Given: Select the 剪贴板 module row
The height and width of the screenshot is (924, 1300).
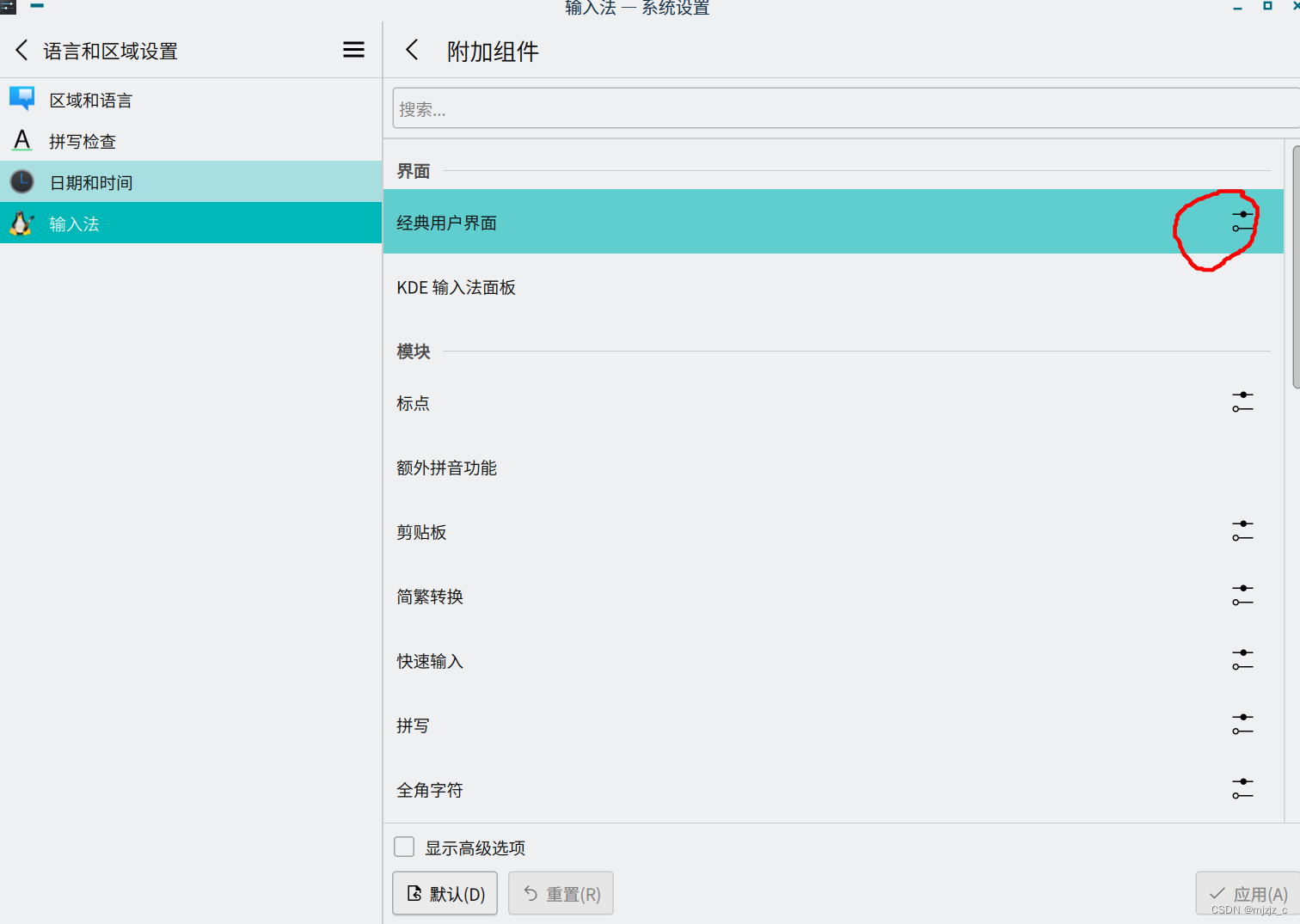Looking at the screenshot, I should coord(833,531).
